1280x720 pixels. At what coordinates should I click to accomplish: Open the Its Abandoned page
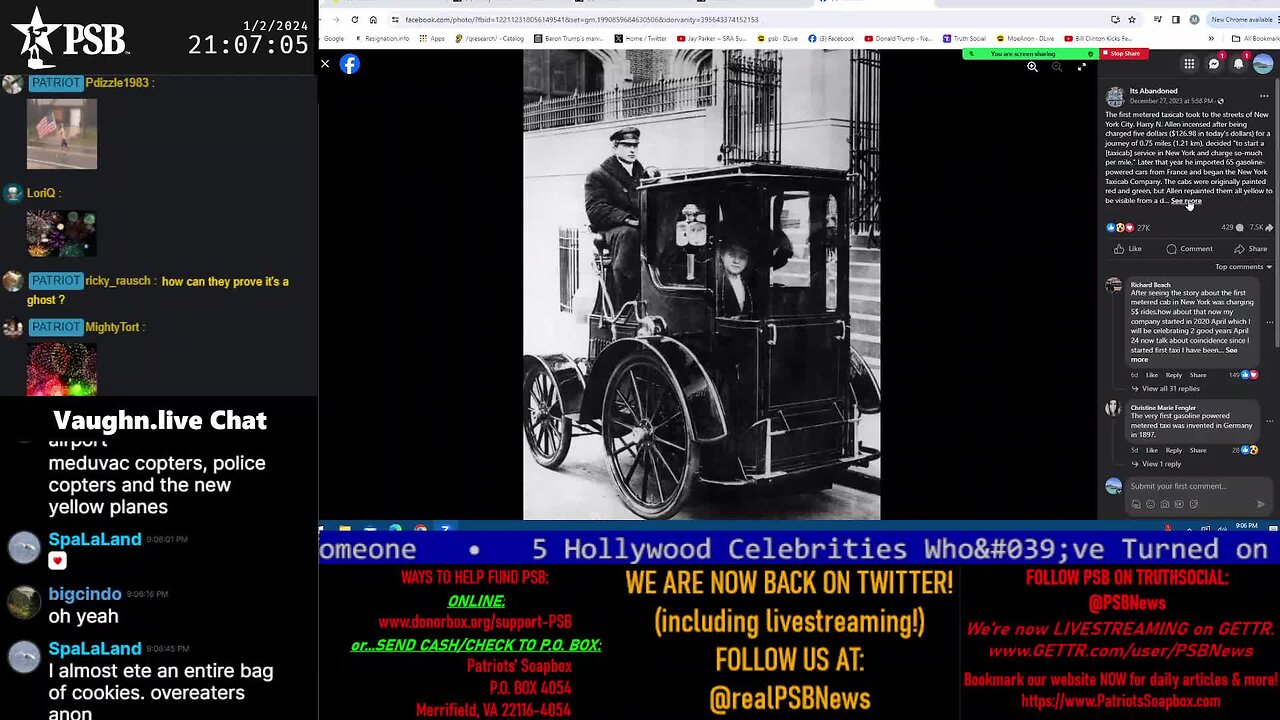tap(1153, 91)
